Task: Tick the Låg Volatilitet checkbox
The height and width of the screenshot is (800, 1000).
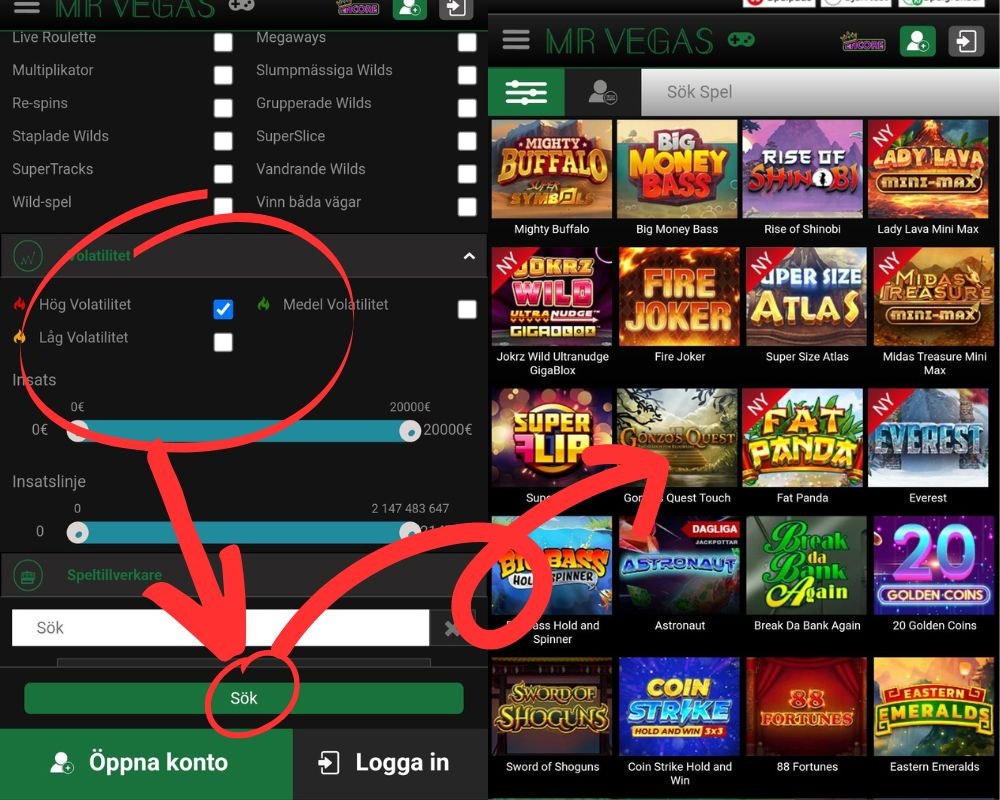Action: tap(223, 342)
